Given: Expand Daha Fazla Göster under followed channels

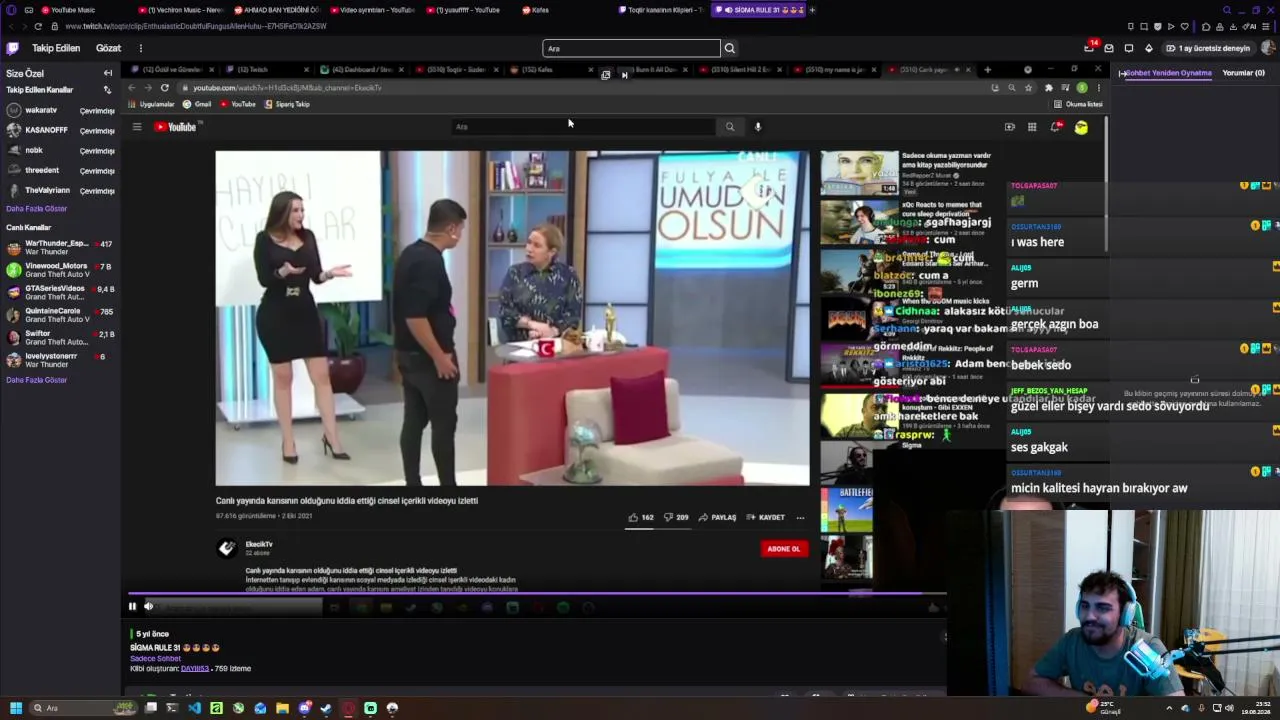Looking at the screenshot, I should [x=37, y=209].
